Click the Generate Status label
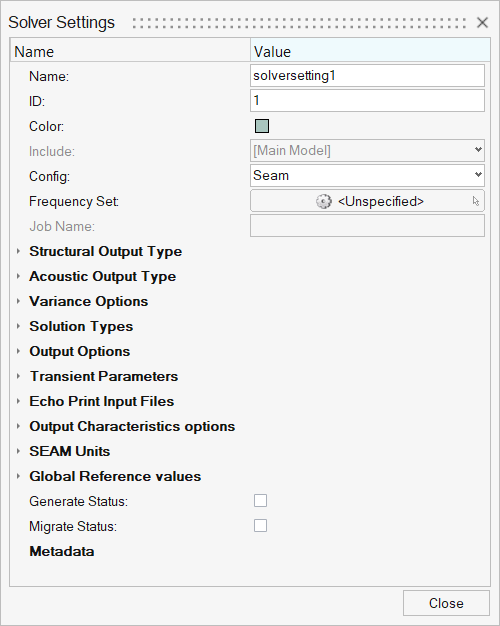Image resolution: width=500 pixels, height=626 pixels. [x=78, y=501]
